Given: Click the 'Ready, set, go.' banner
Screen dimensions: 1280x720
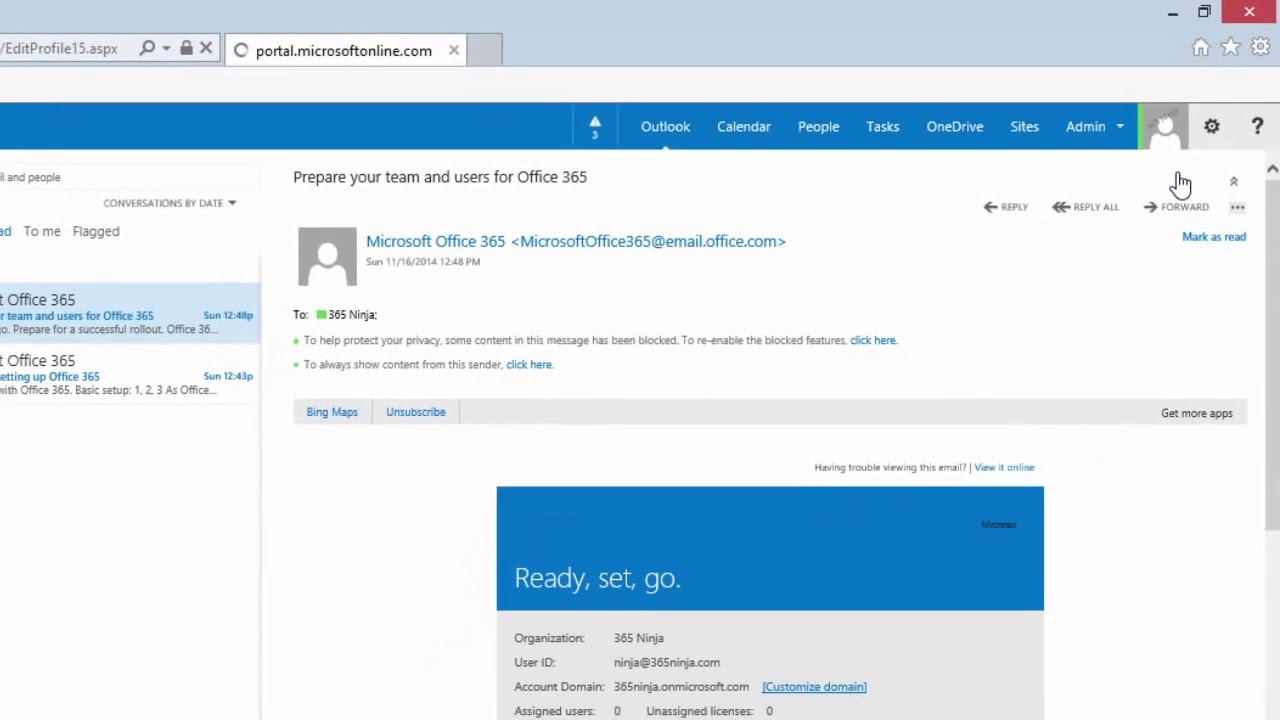Looking at the screenshot, I should click(770, 549).
